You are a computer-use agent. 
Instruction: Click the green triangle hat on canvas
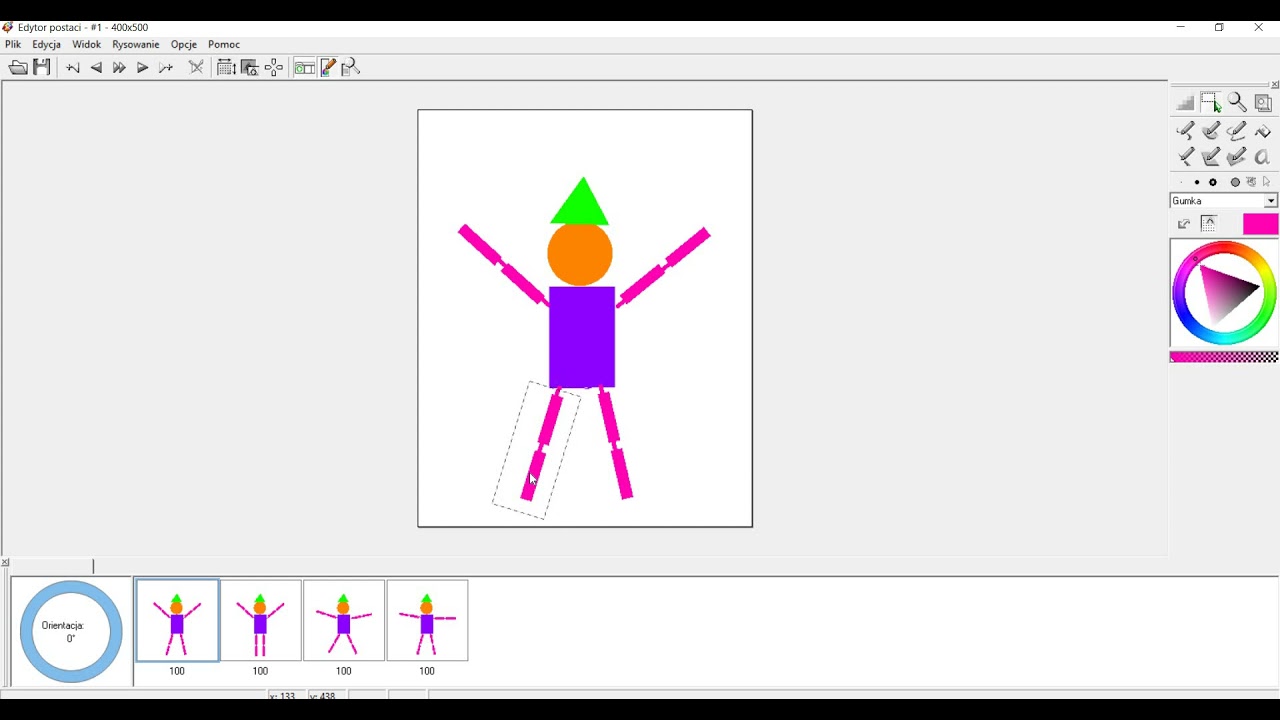click(x=580, y=201)
